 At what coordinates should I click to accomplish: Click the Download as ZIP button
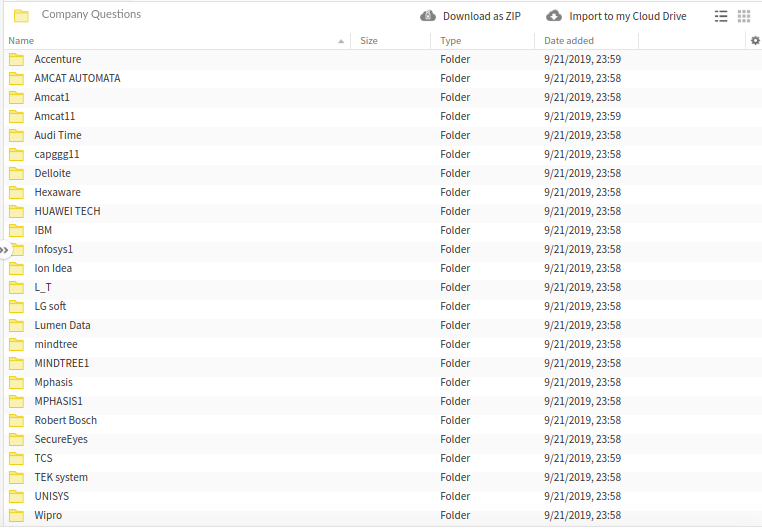tap(481, 16)
